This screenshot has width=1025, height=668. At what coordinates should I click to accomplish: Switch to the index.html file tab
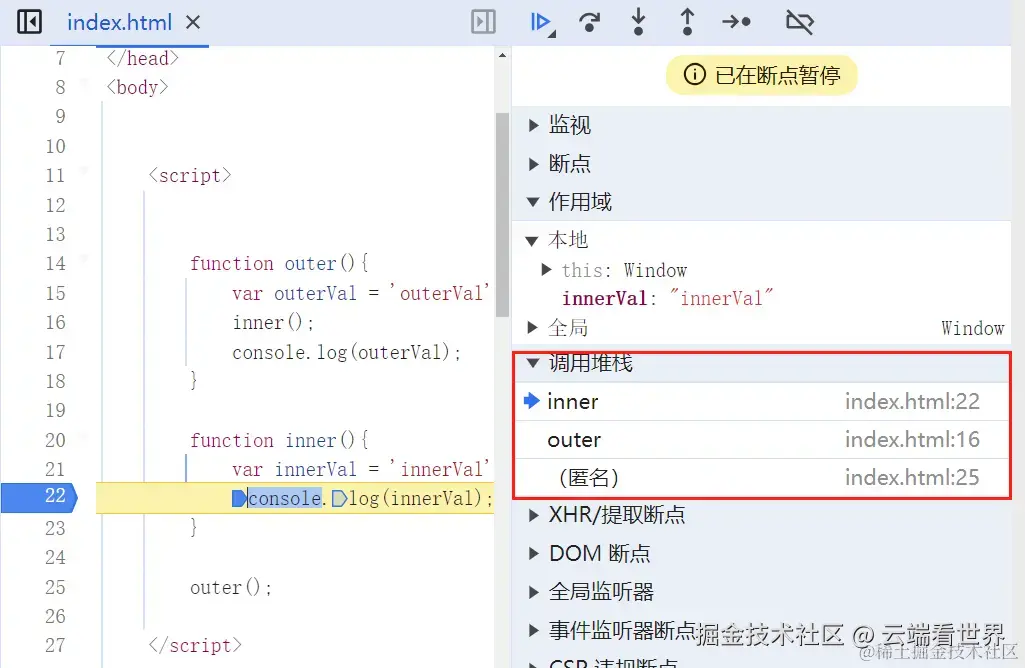click(120, 23)
